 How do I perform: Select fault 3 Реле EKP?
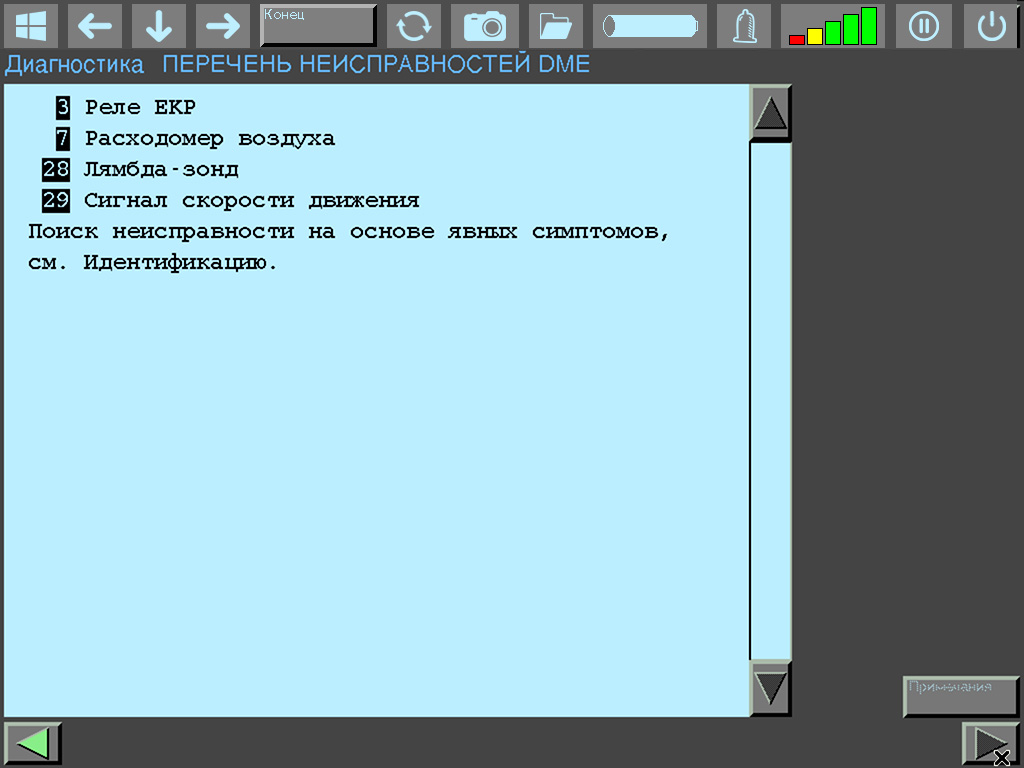140,107
